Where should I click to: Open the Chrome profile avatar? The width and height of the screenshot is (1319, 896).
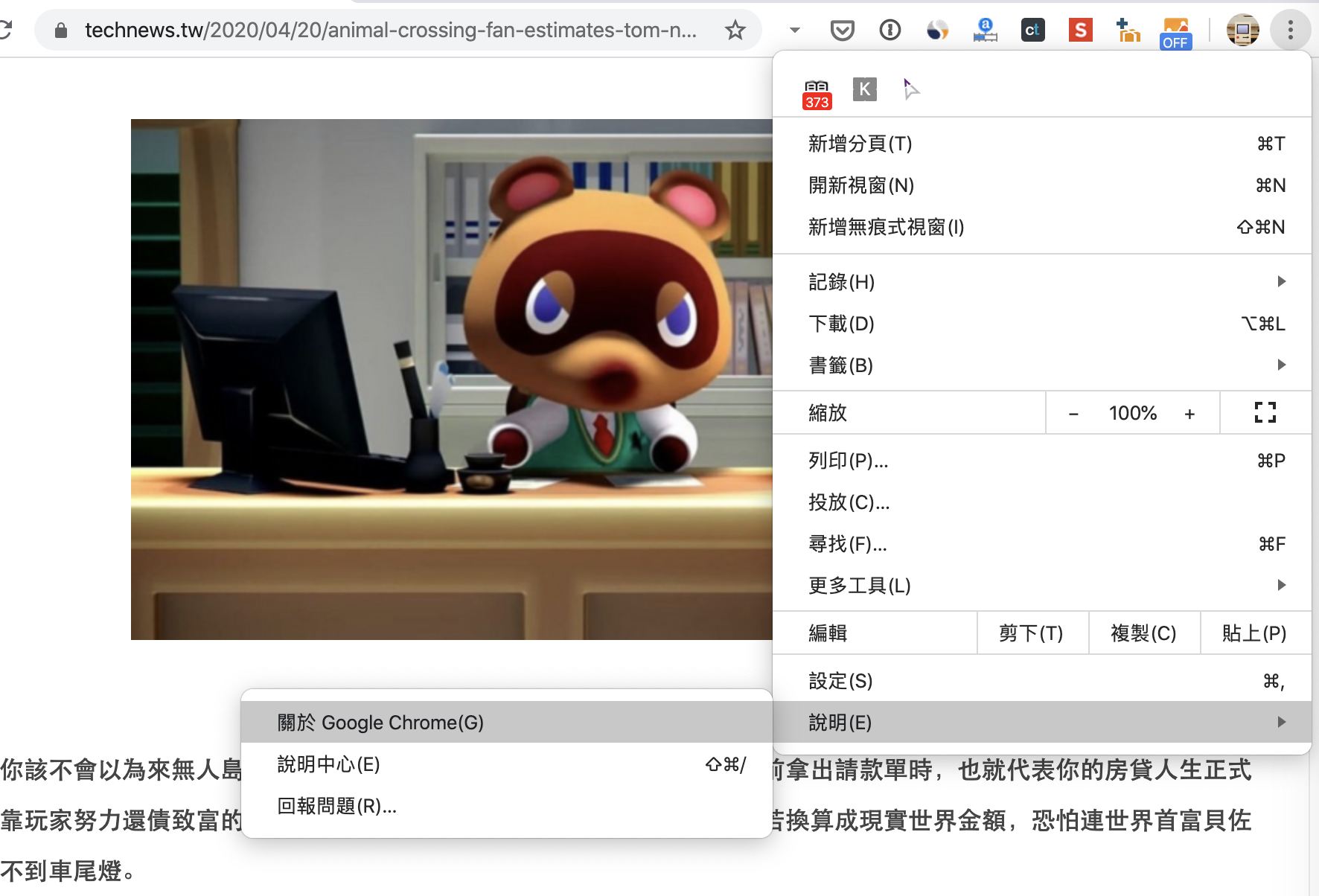1242,31
